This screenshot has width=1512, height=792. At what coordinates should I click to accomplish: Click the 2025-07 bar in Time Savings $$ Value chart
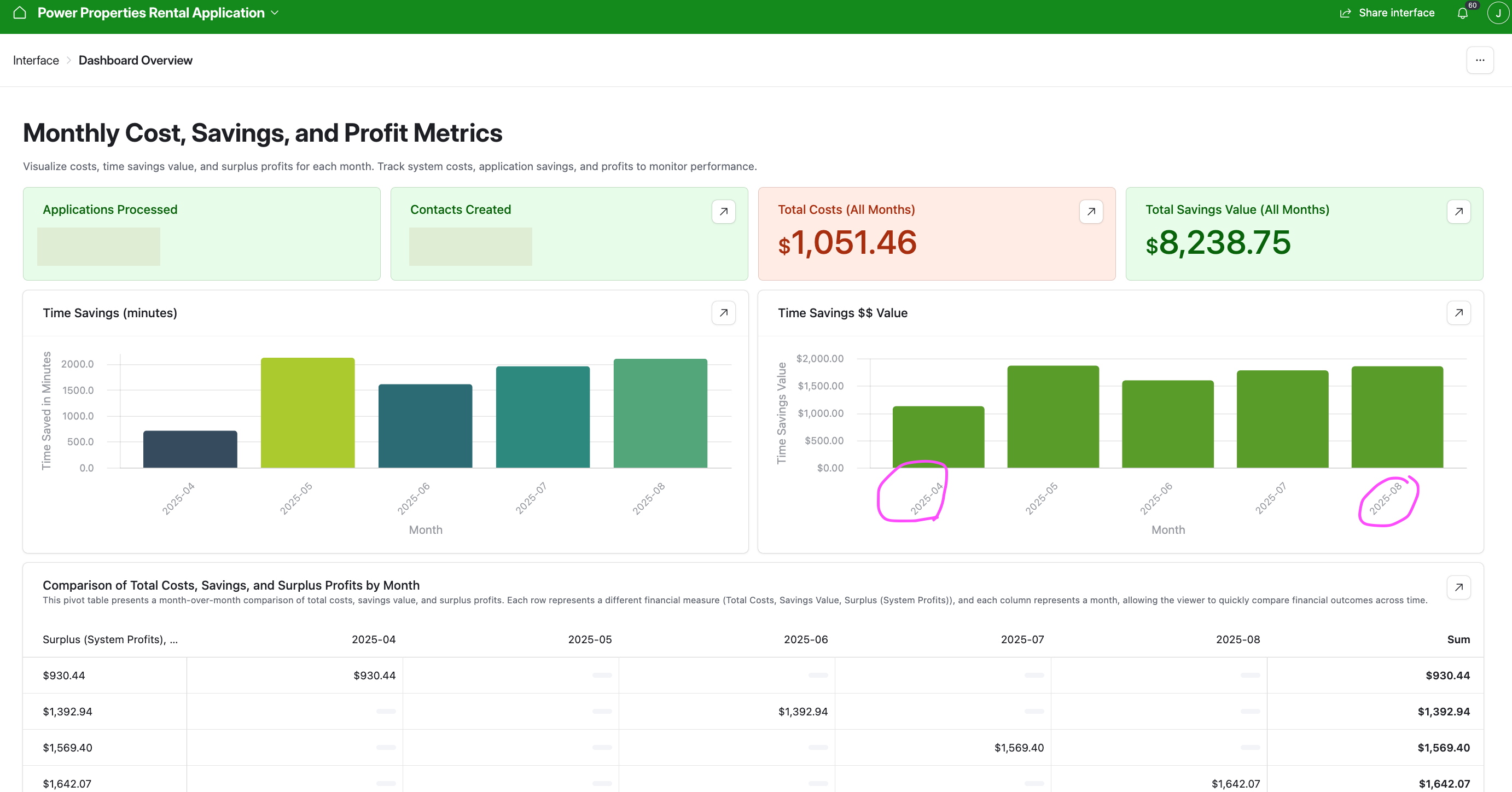pos(1282,419)
